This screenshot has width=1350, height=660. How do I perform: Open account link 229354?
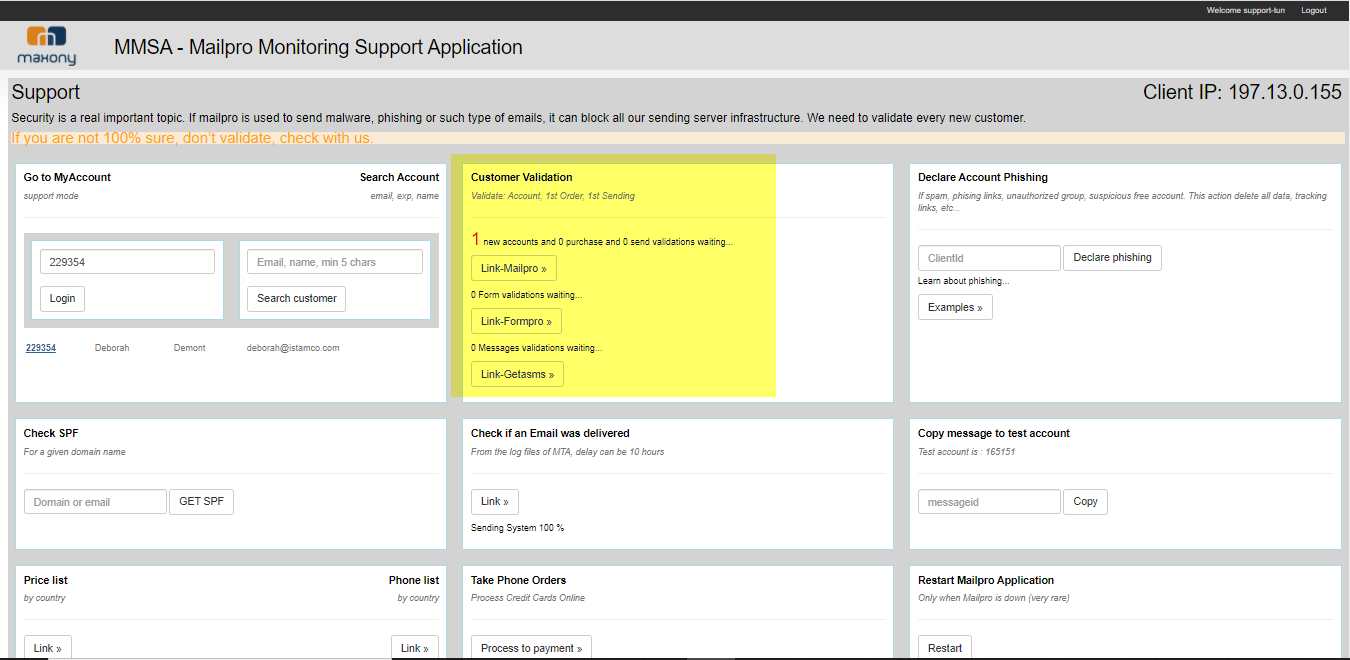(41, 348)
